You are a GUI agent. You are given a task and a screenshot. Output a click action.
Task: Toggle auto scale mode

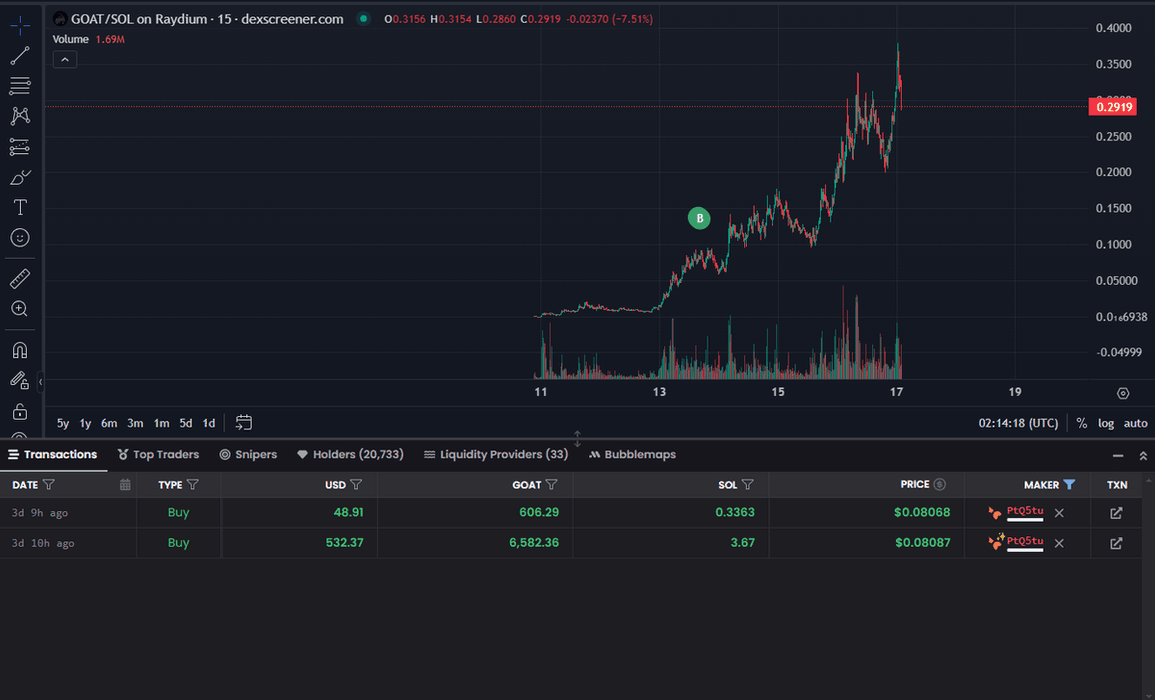pyautogui.click(x=1135, y=423)
